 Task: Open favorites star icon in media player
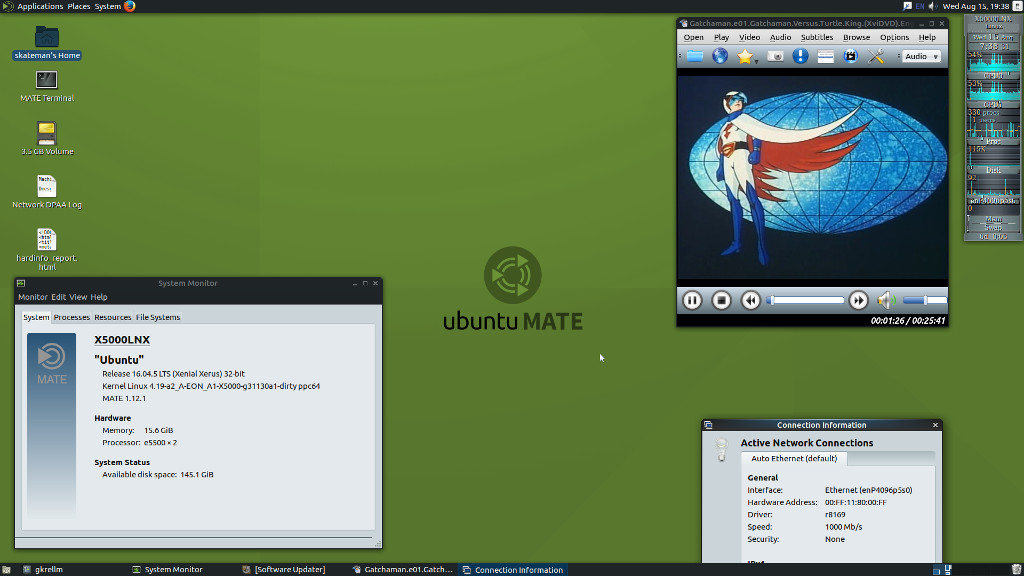point(744,56)
